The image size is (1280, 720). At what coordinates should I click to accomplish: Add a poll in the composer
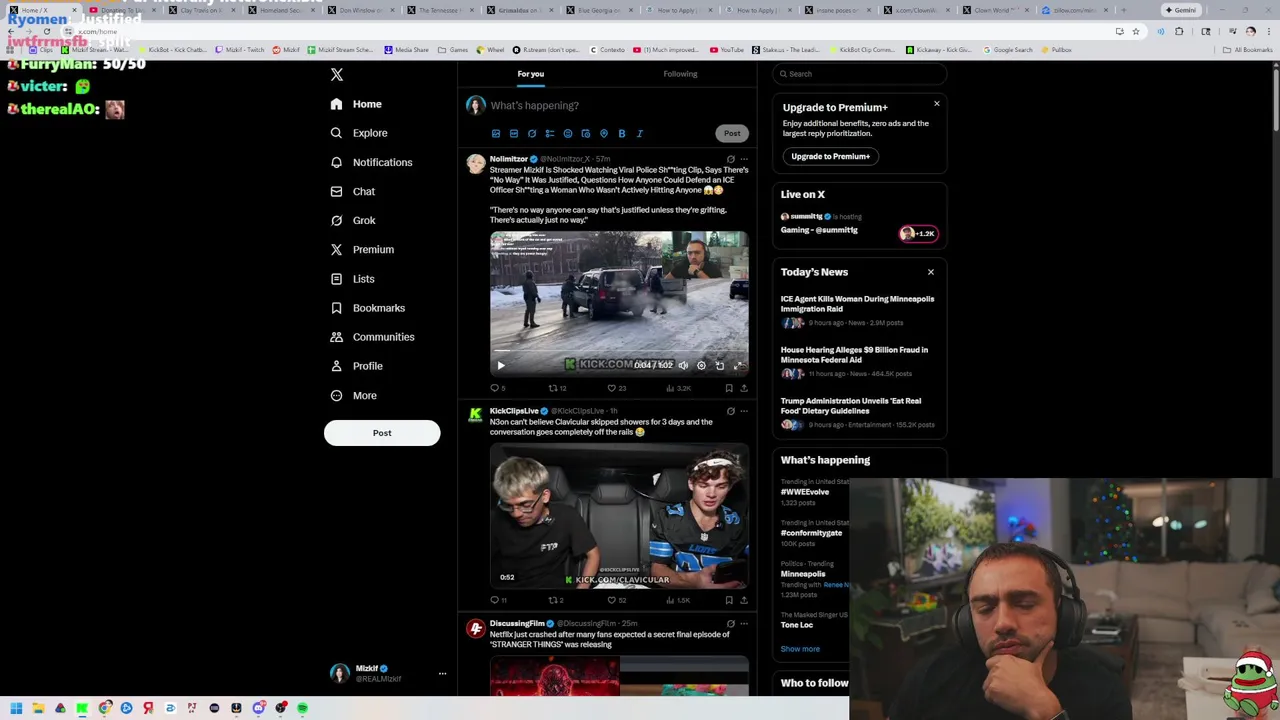click(x=550, y=134)
